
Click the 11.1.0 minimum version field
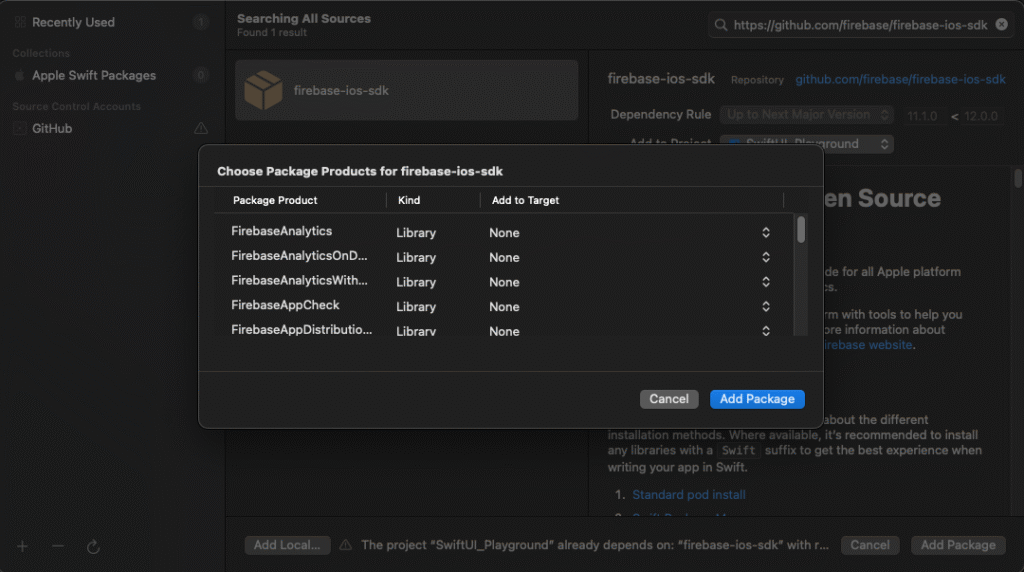(x=922, y=116)
